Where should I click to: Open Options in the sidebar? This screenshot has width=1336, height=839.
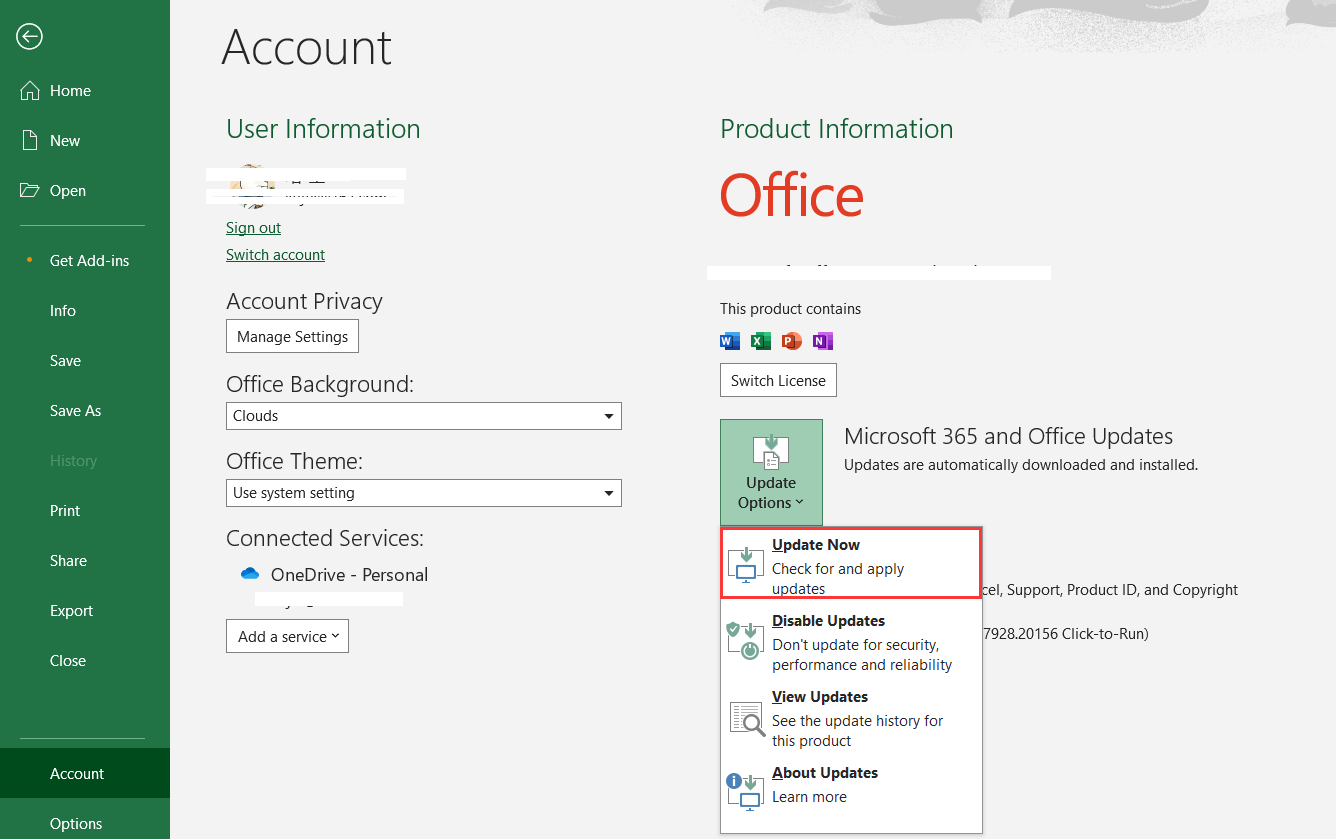[x=85, y=823]
